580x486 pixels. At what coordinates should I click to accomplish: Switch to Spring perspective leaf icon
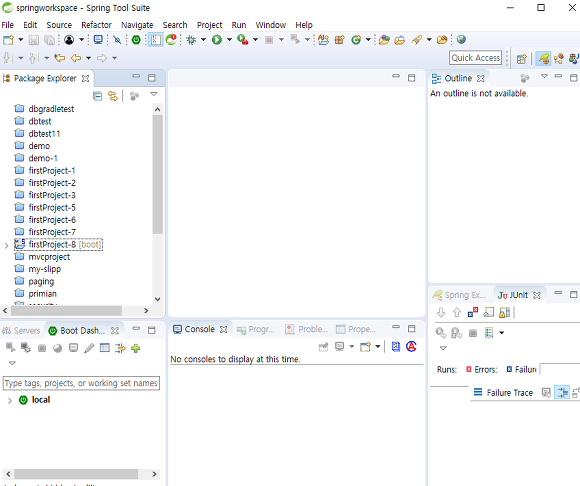coord(543,58)
